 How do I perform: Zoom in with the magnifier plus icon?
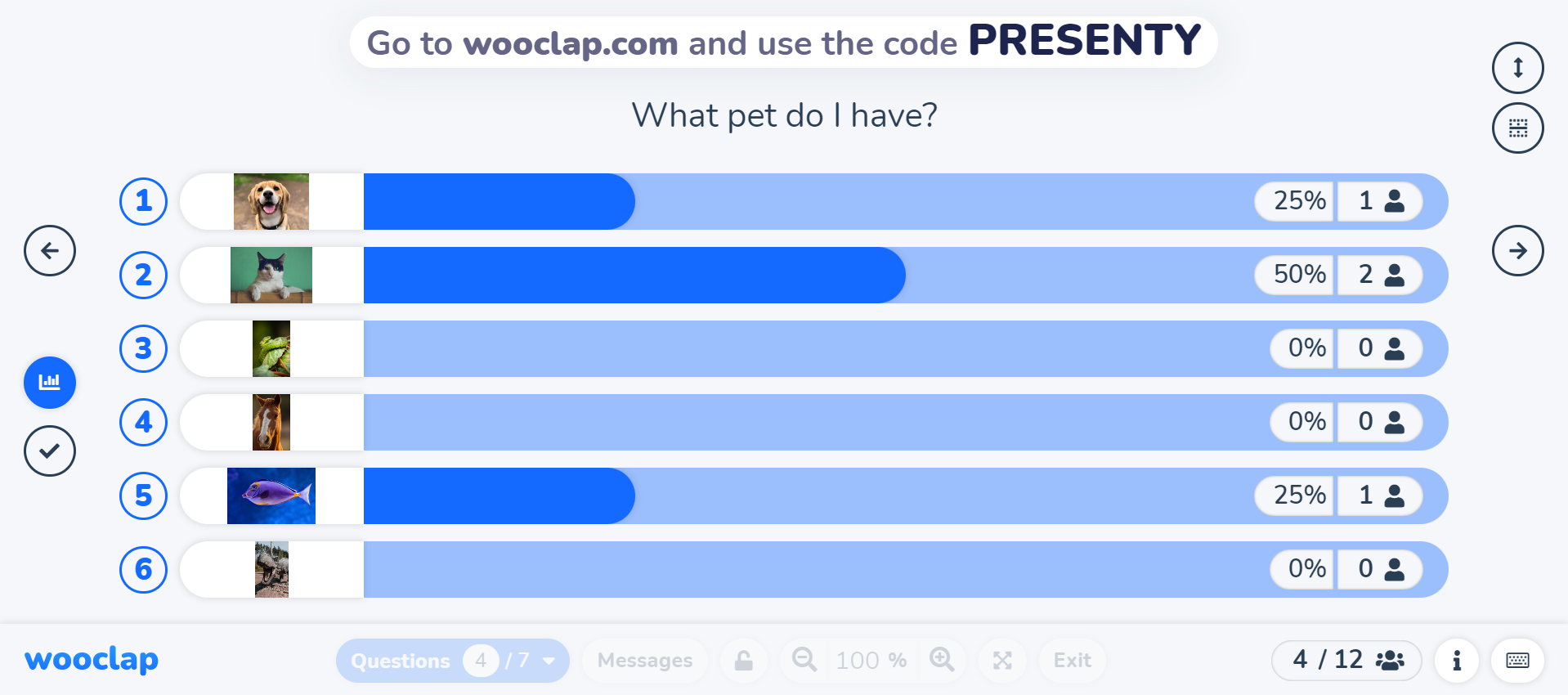click(x=942, y=660)
